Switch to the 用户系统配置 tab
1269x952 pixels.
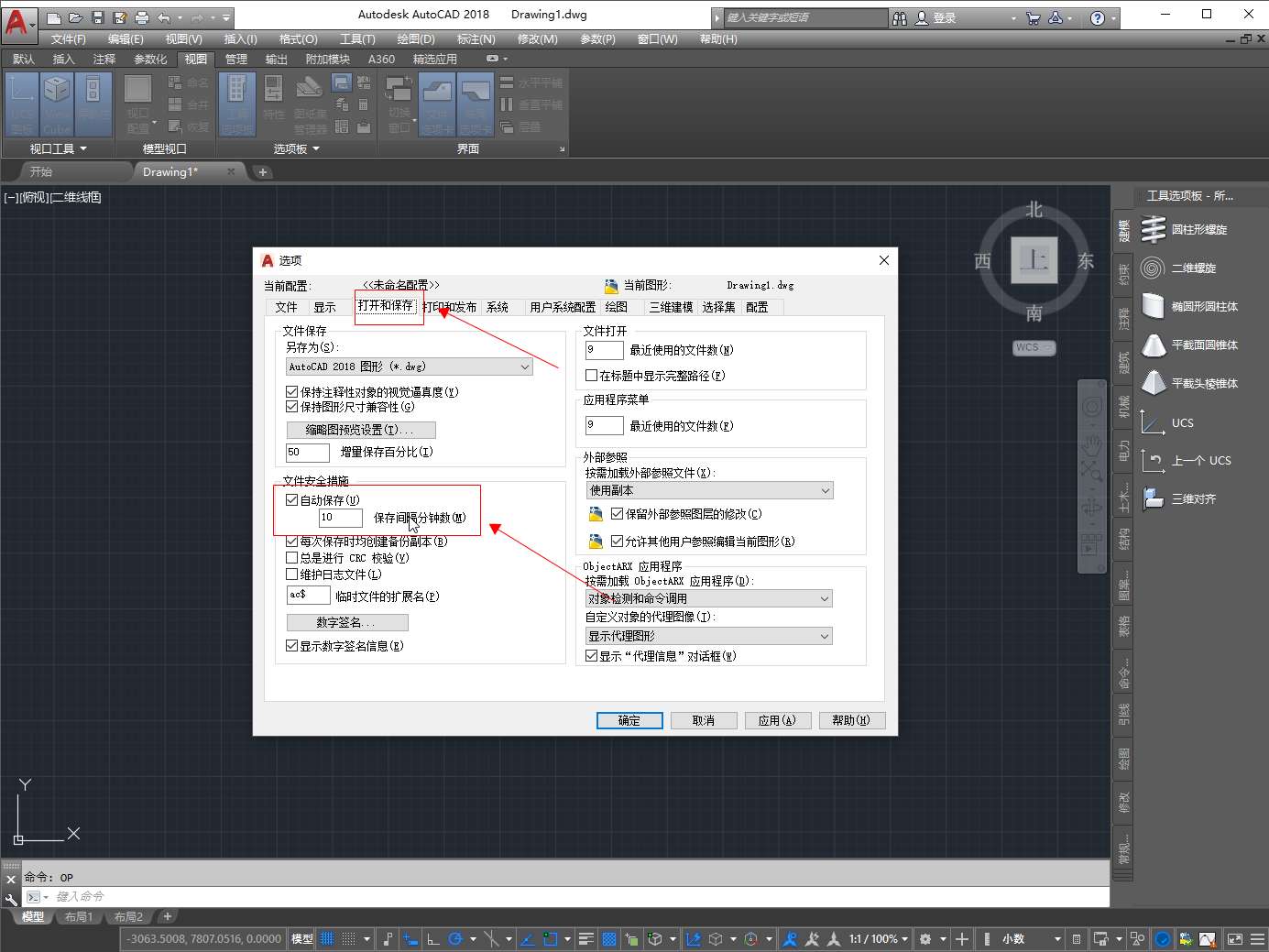coord(563,307)
